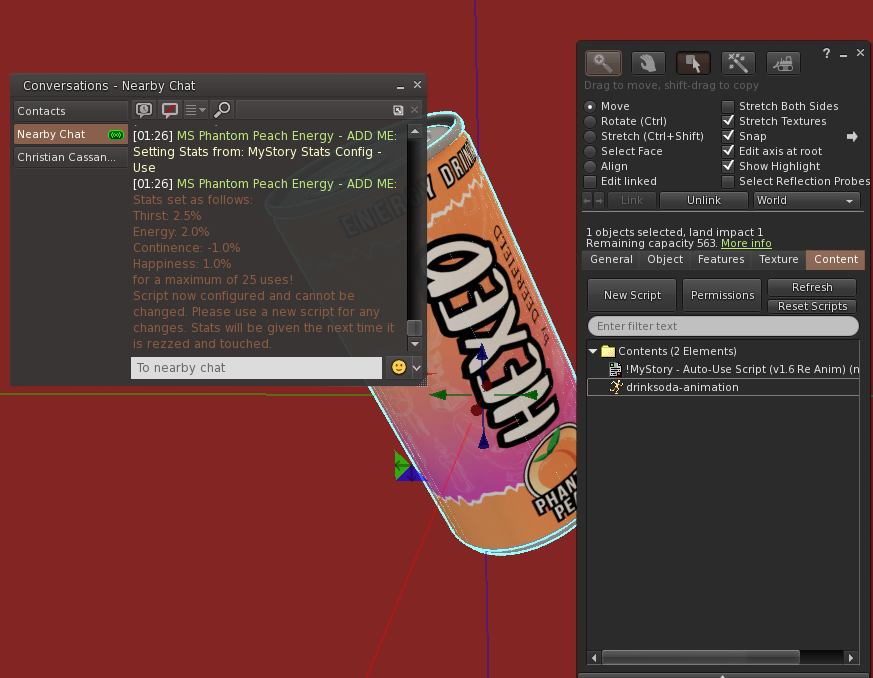The width and height of the screenshot is (873, 678).
Task: Click the green voice indicator on Nearby Chat
Action: (116, 135)
